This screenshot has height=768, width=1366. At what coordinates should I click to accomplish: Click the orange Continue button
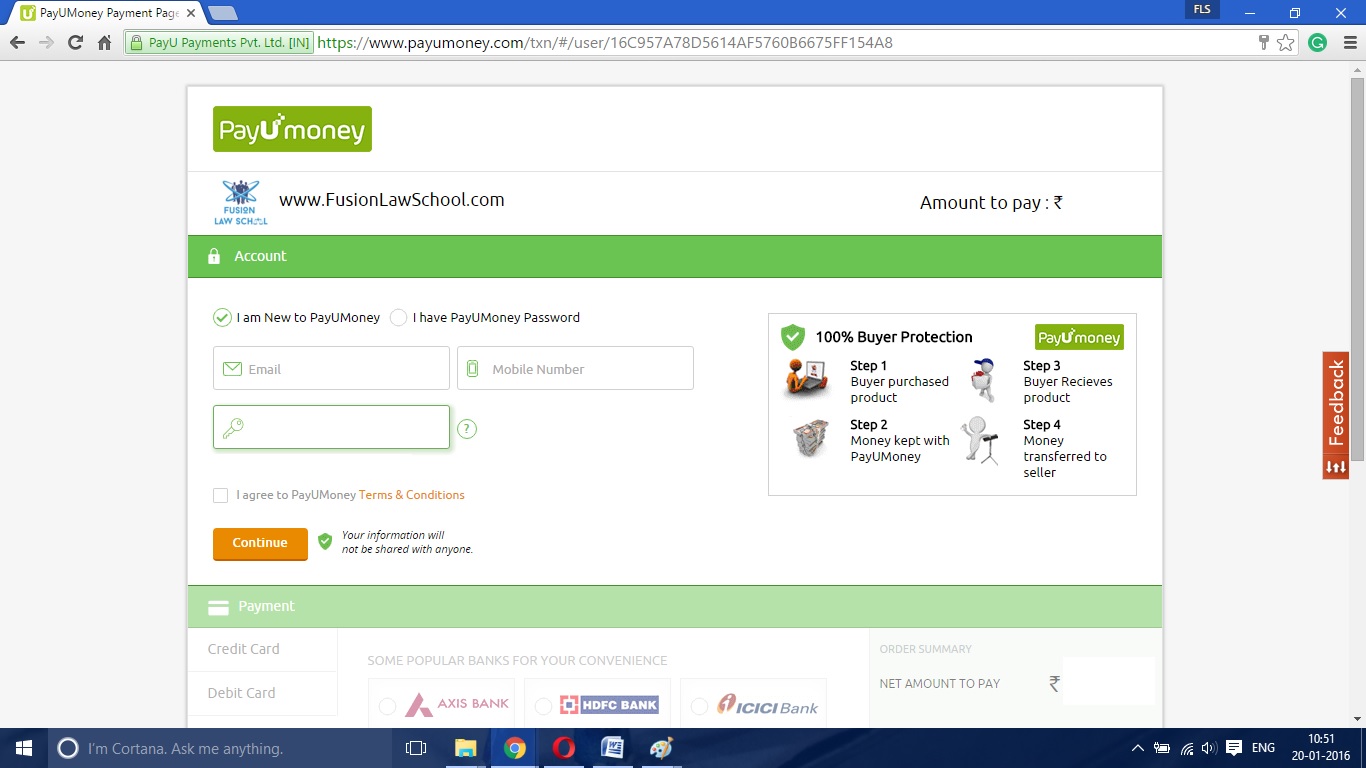(260, 543)
